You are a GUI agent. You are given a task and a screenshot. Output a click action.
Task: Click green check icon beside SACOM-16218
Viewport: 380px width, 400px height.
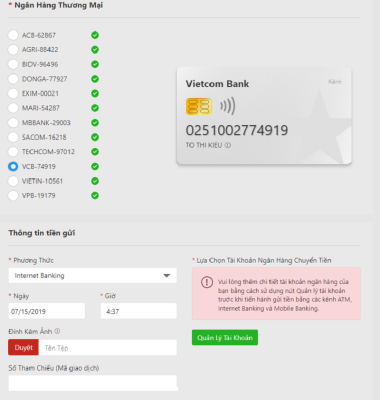(95, 137)
